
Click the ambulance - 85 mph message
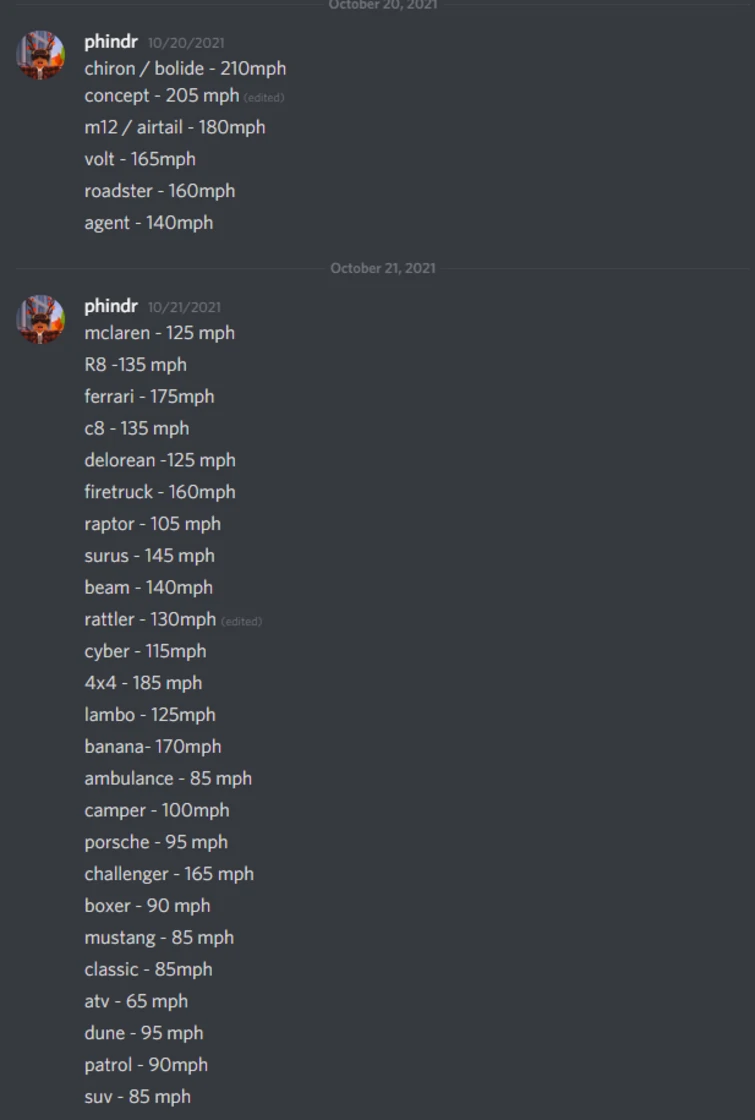[x=168, y=778]
